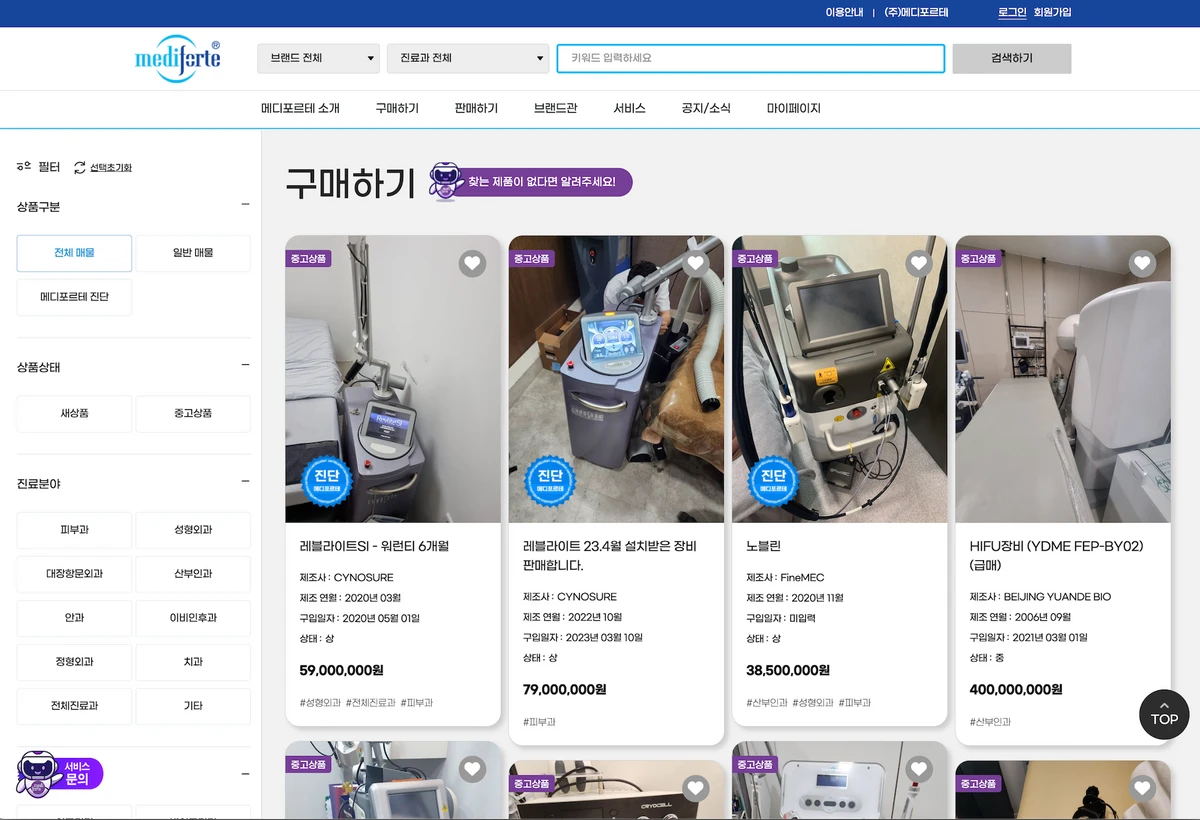
Task: Click the 찾는 제품이 없다면 알려주세요 banner
Action: [x=531, y=182]
